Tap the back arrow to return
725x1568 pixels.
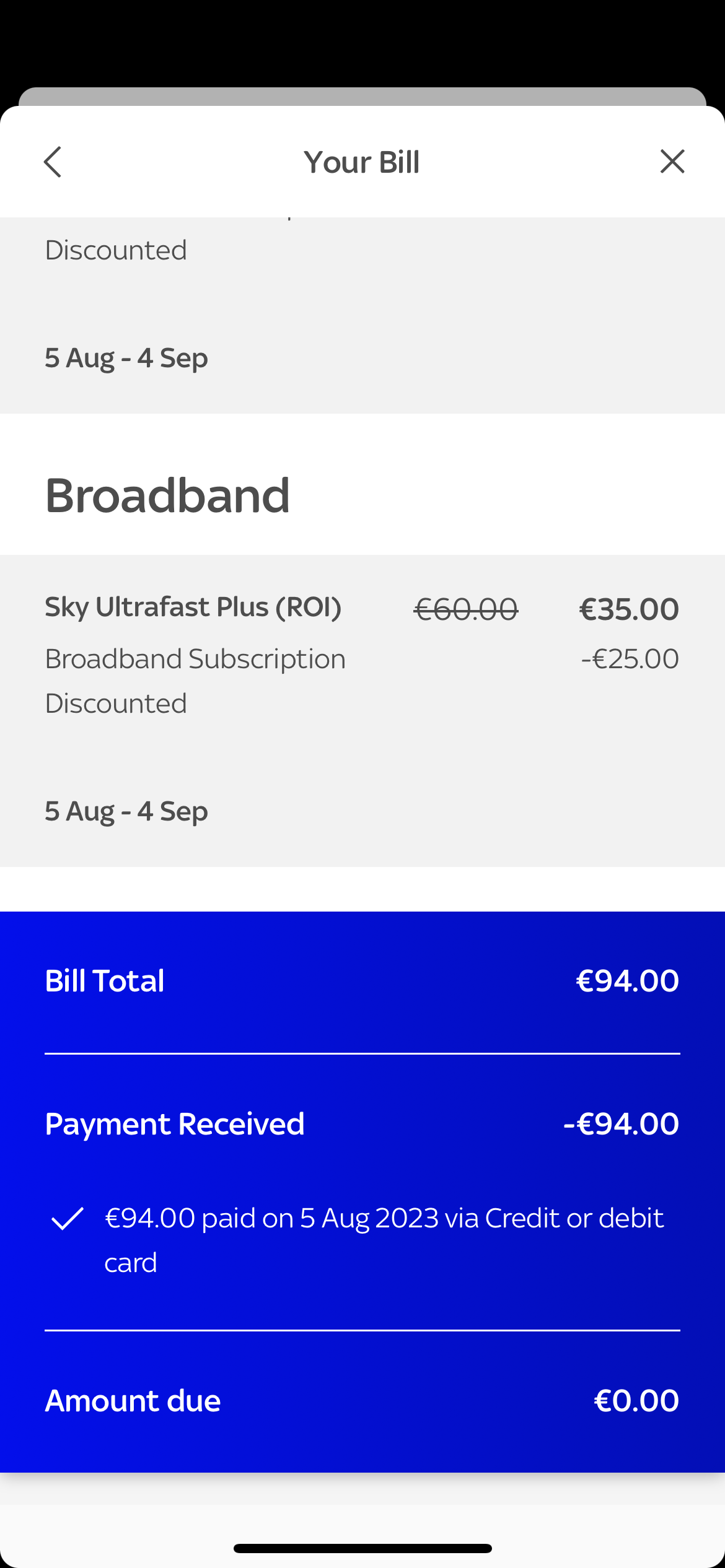click(53, 162)
